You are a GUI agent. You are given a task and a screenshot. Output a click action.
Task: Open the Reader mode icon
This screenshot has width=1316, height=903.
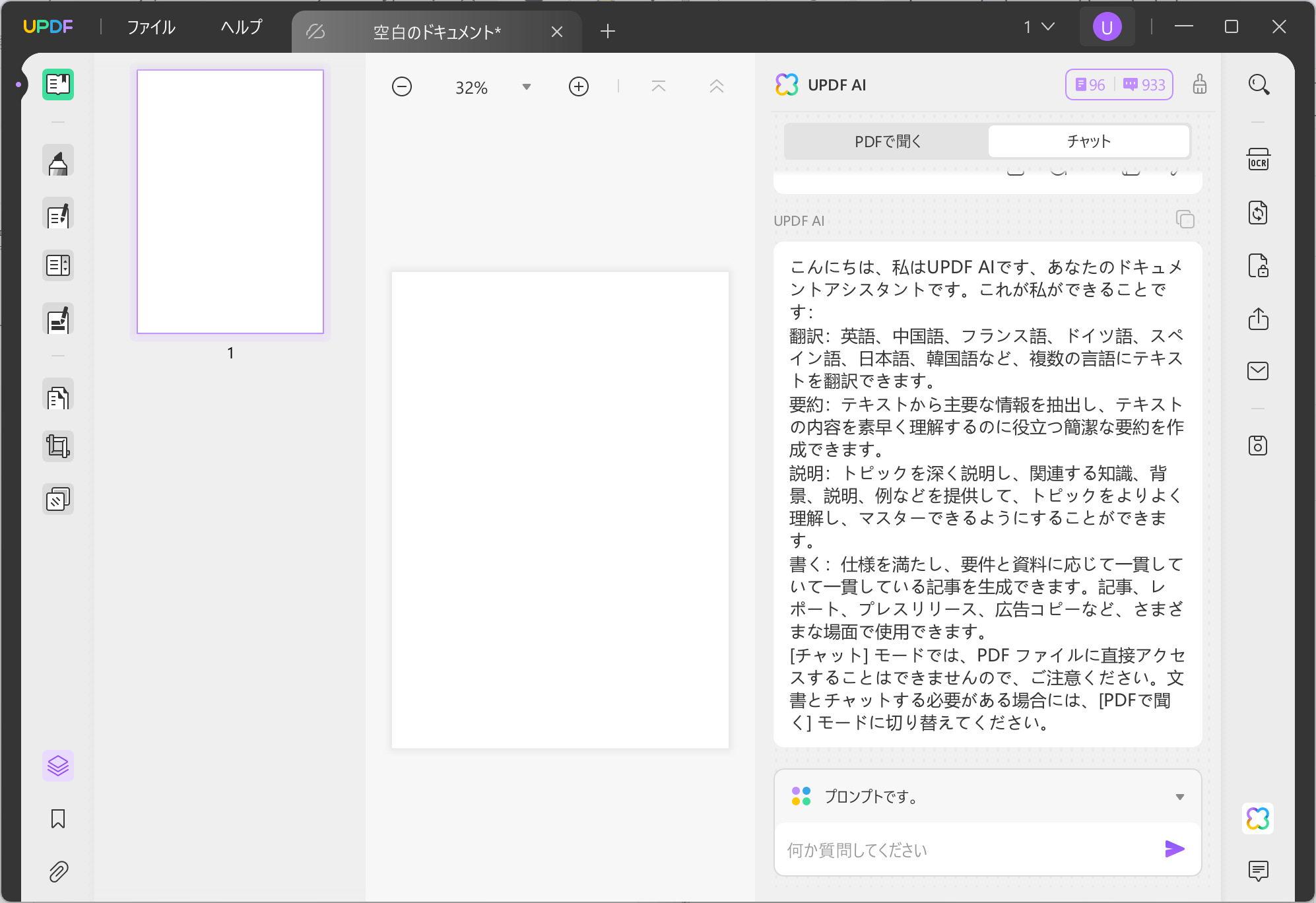58,84
